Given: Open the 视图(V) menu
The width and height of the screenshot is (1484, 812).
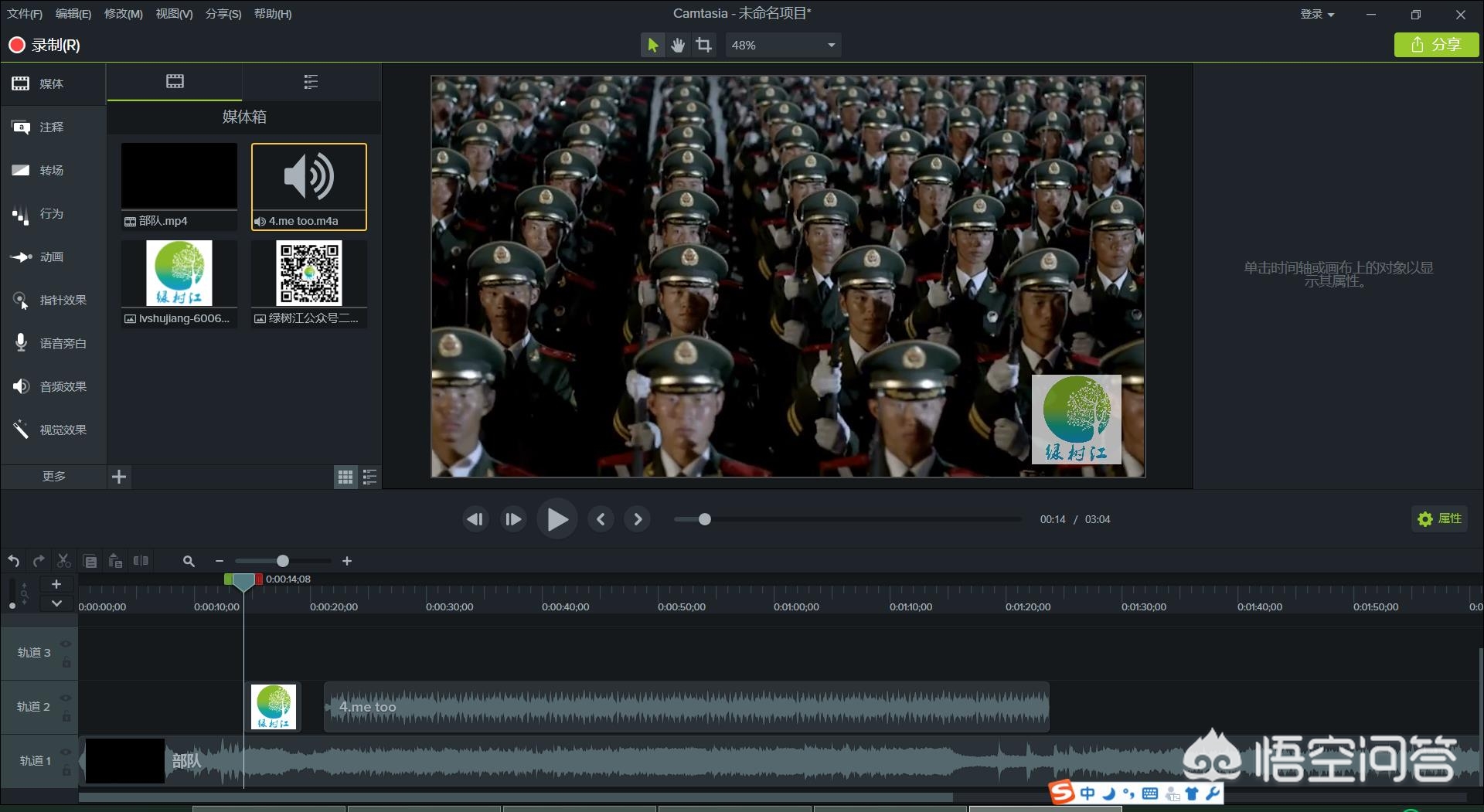Looking at the screenshot, I should point(174,14).
